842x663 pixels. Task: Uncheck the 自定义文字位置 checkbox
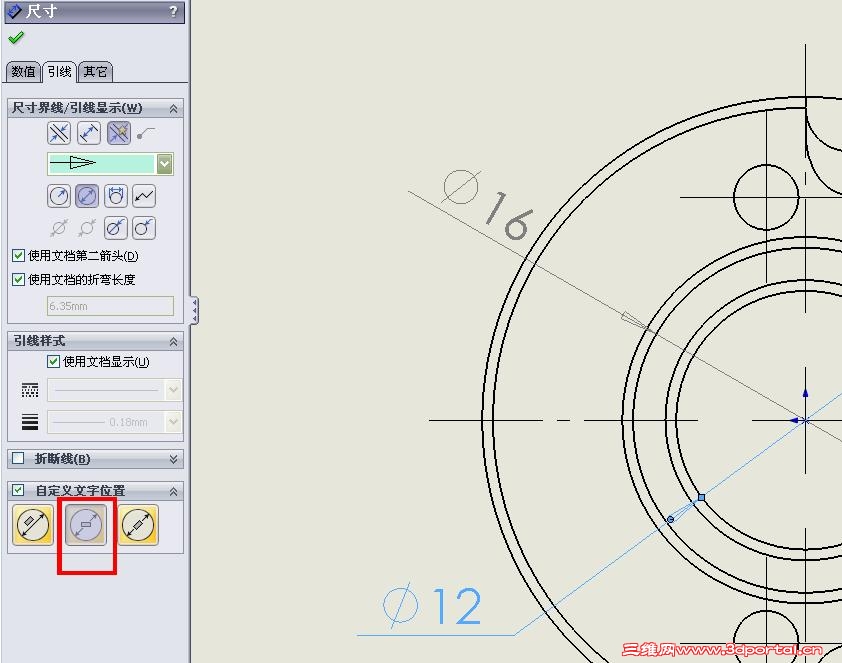coord(18,490)
